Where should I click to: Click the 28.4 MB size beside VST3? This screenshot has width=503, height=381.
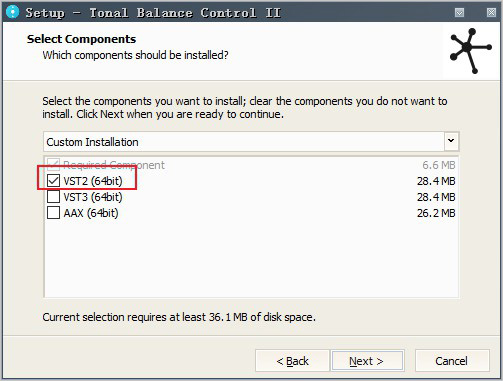tap(436, 197)
